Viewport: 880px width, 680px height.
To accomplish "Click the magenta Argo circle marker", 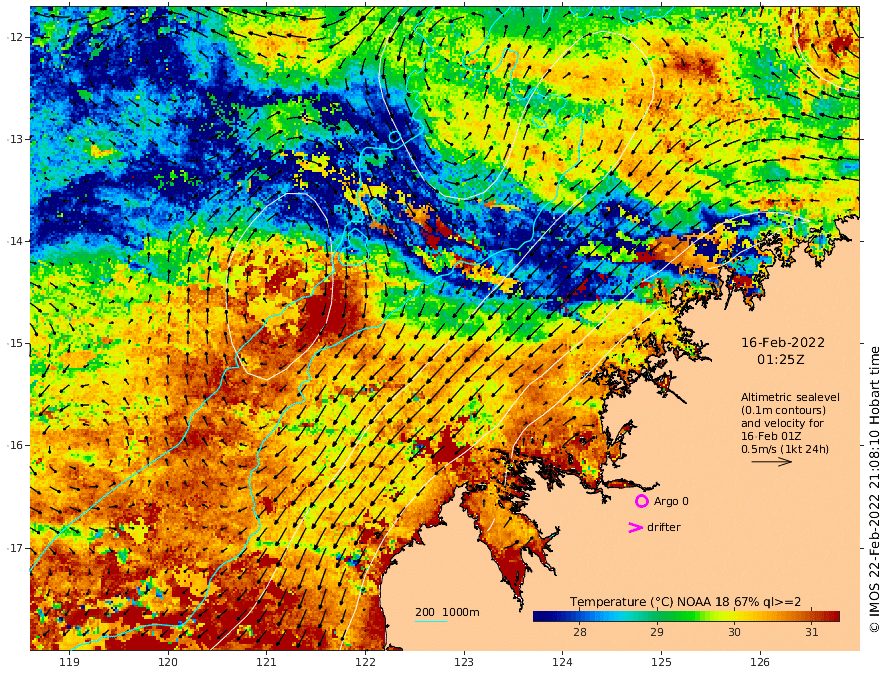I will [641, 501].
